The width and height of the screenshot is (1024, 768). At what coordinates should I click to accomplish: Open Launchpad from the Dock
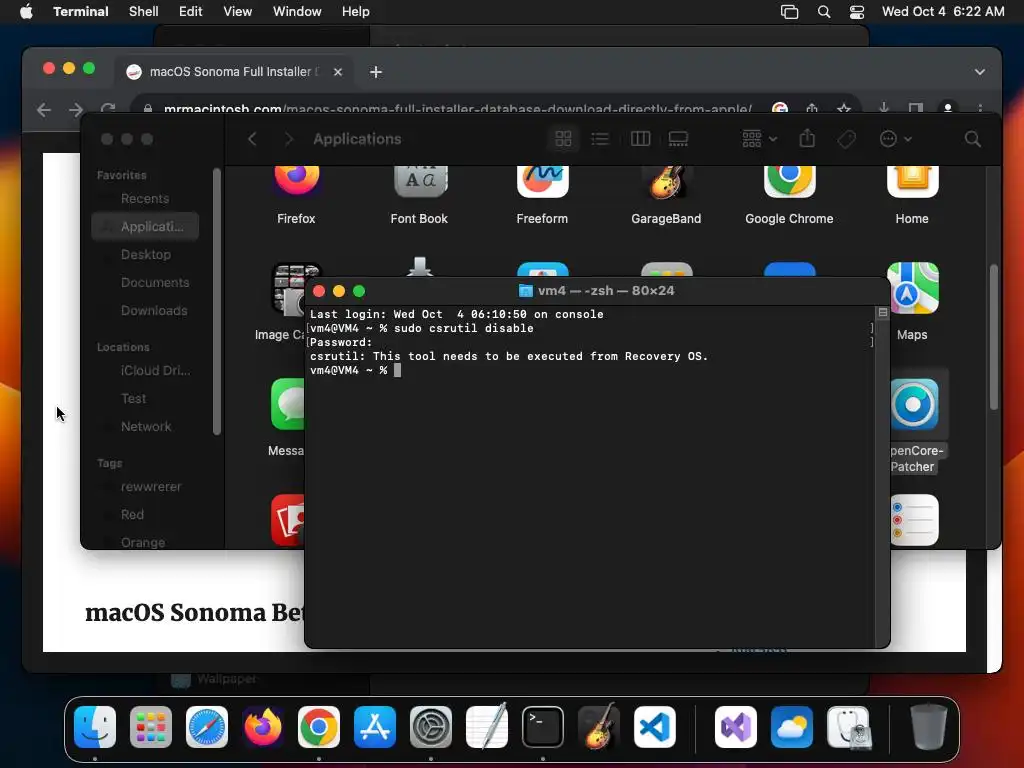151,727
